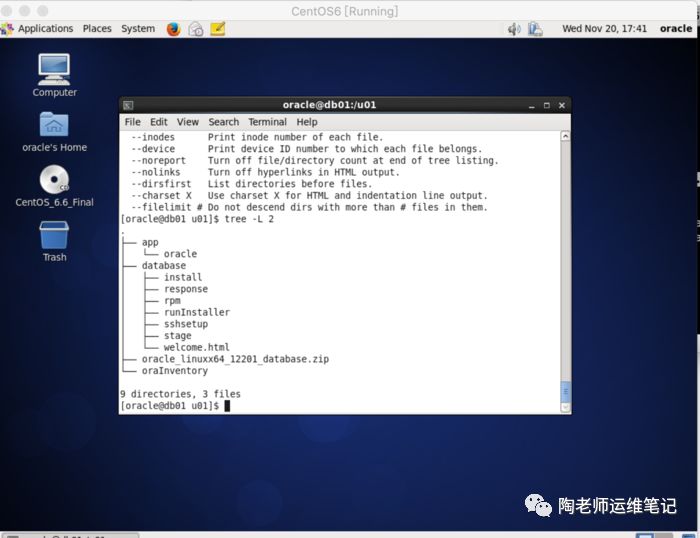Minimize the oracle@db01 terminal window
This screenshot has width=700, height=538.
(531, 106)
